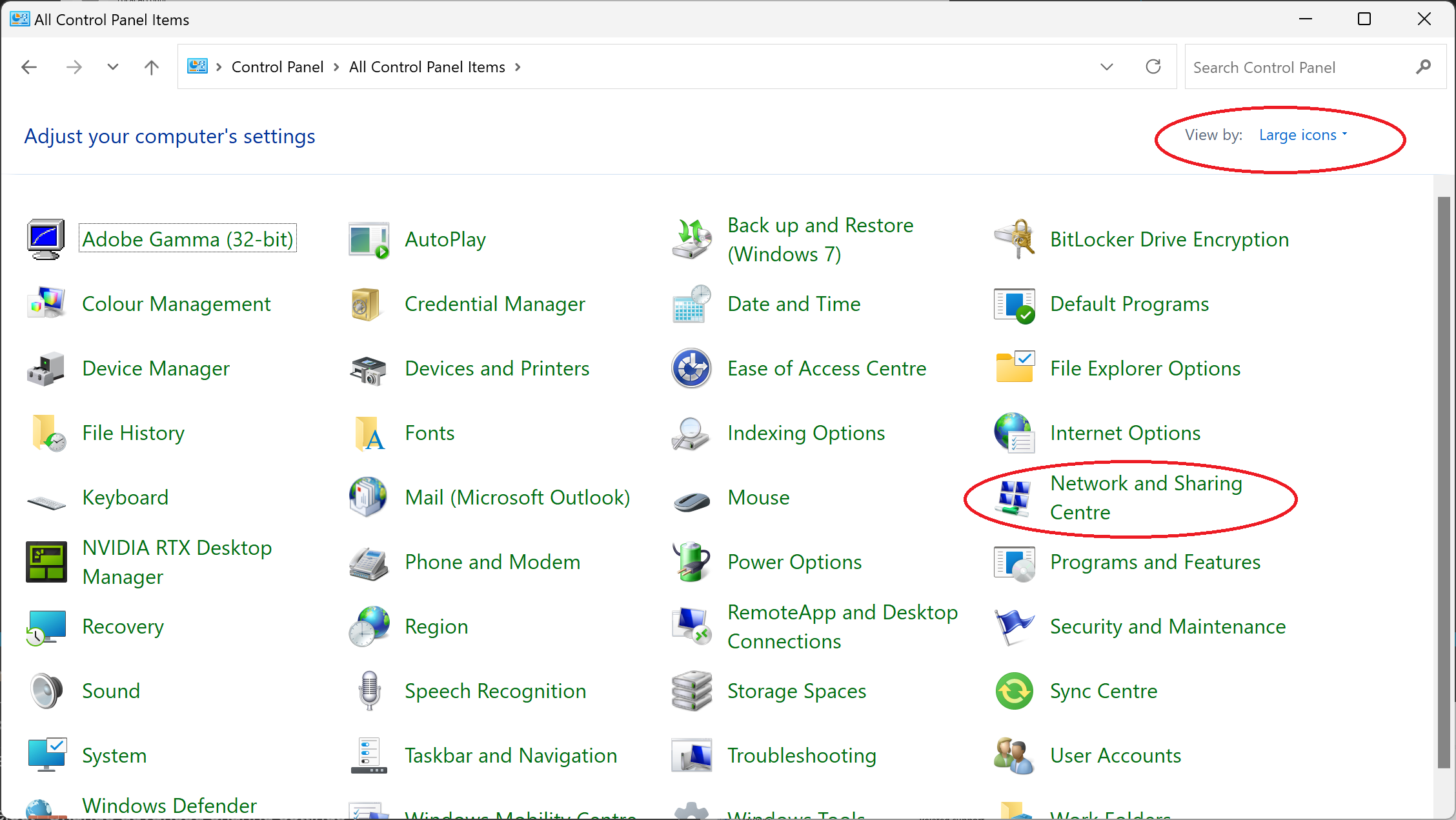The image size is (1456, 820).
Task: Expand the View by Large icons dropdown
Action: coord(1302,135)
